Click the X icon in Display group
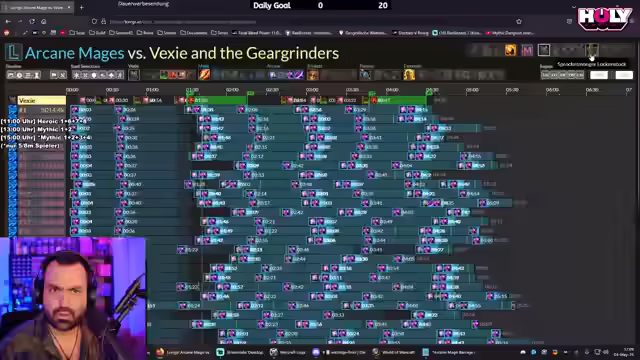The height and width of the screenshot is (360, 640). tap(62, 75)
